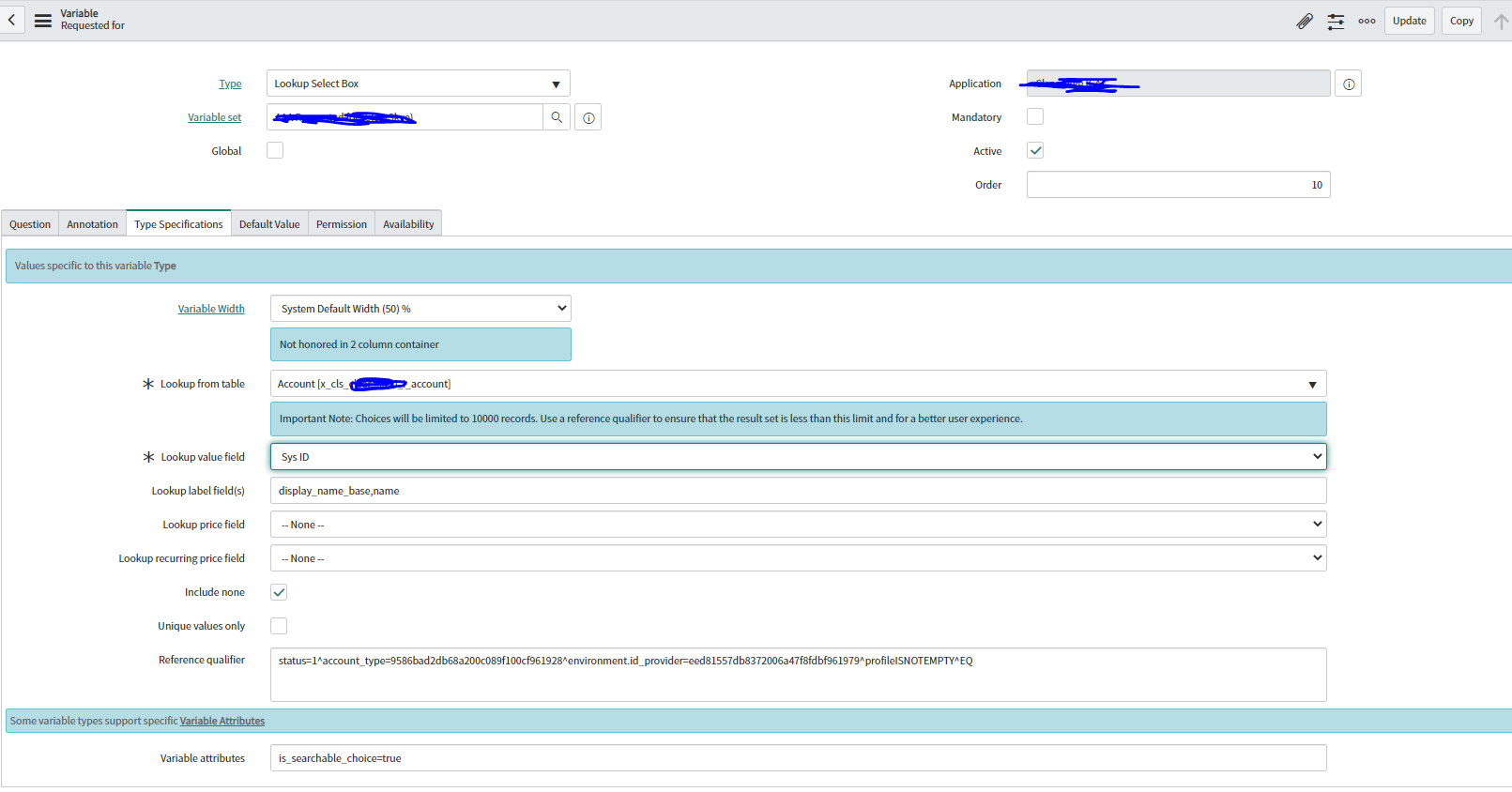Click the Update button

(x=1409, y=21)
